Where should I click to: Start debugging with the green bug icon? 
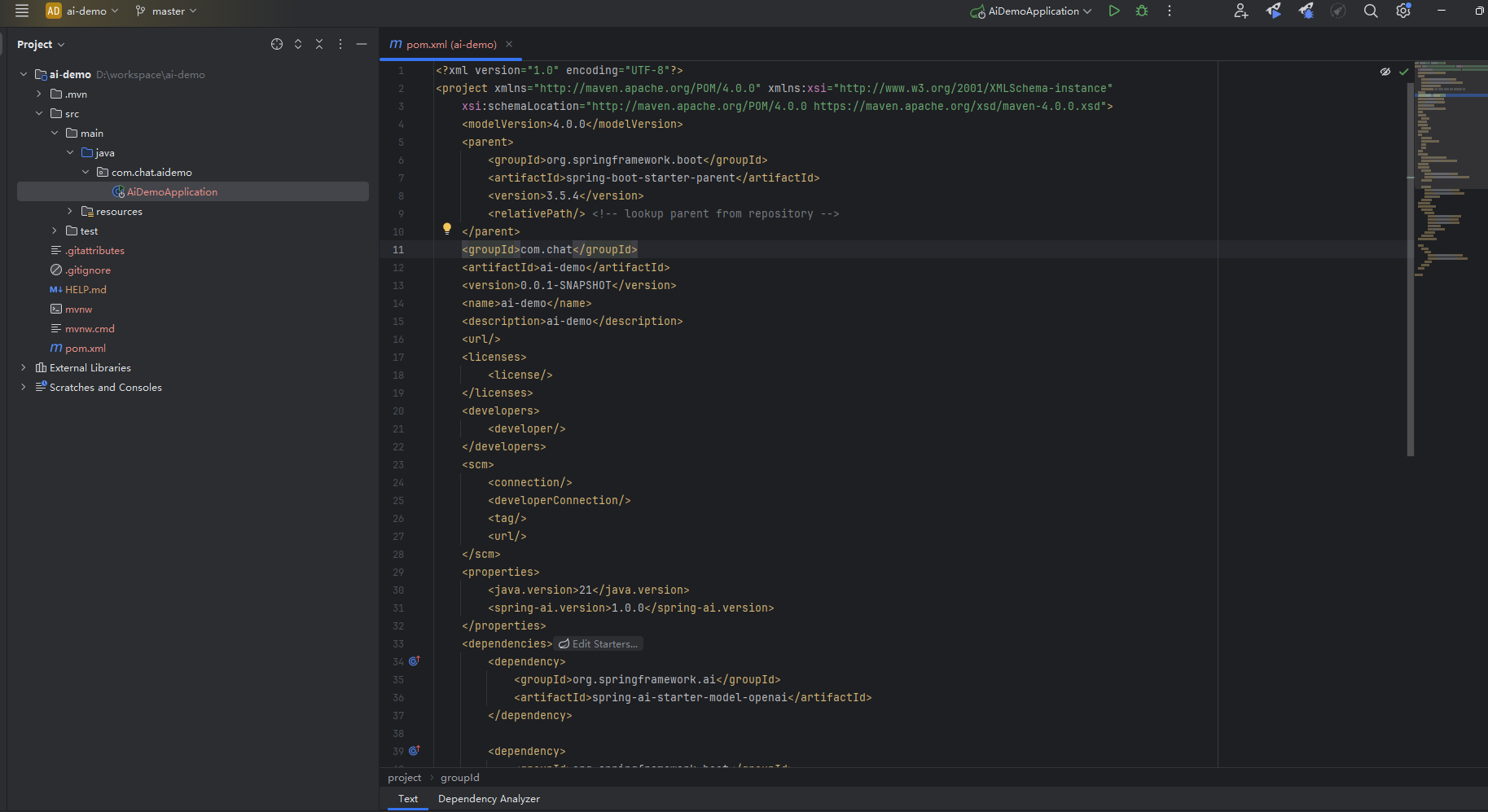point(1142,11)
